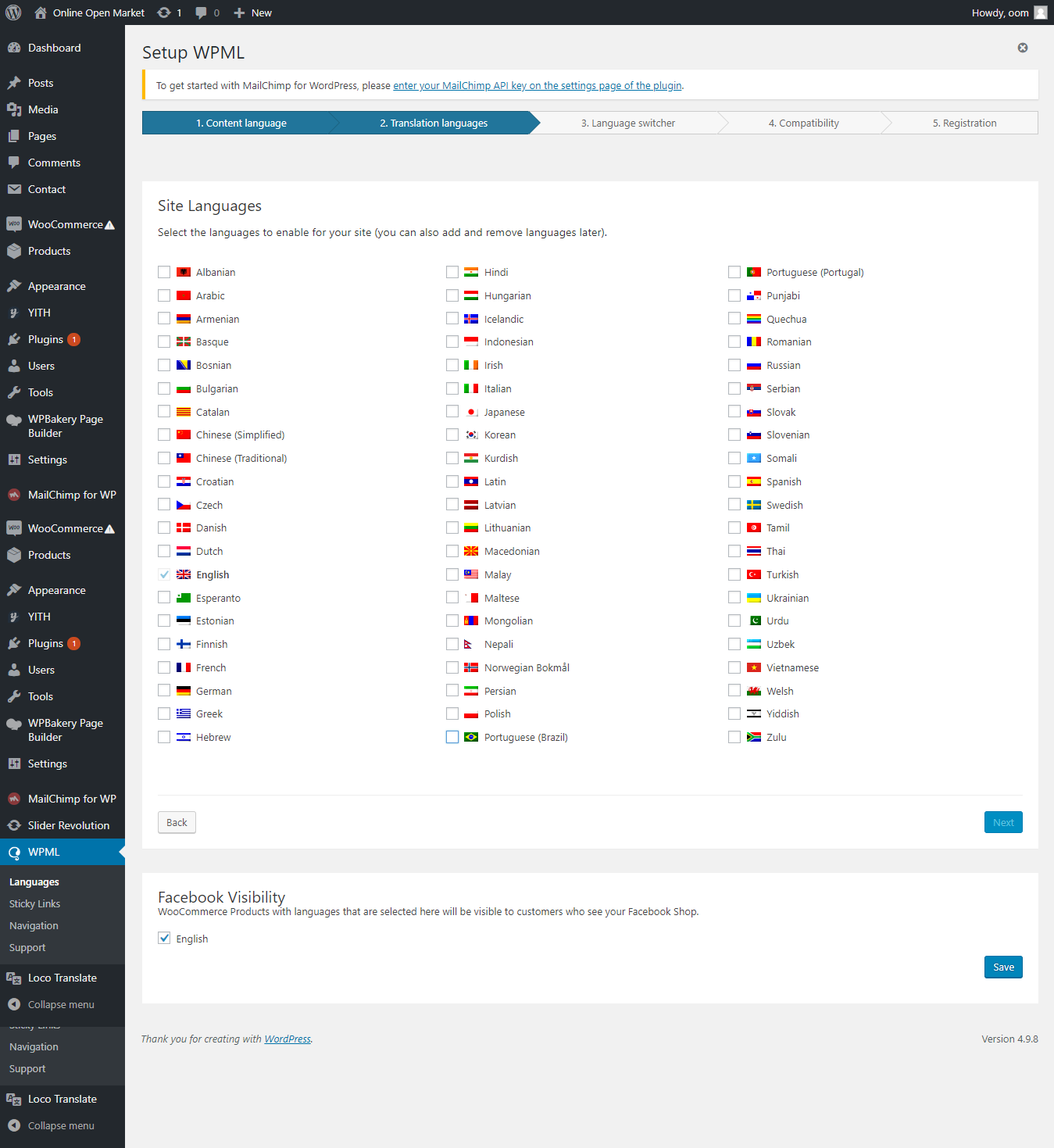Tick the Hindi language checkbox
This screenshot has height=1148, width=1054.
point(452,272)
